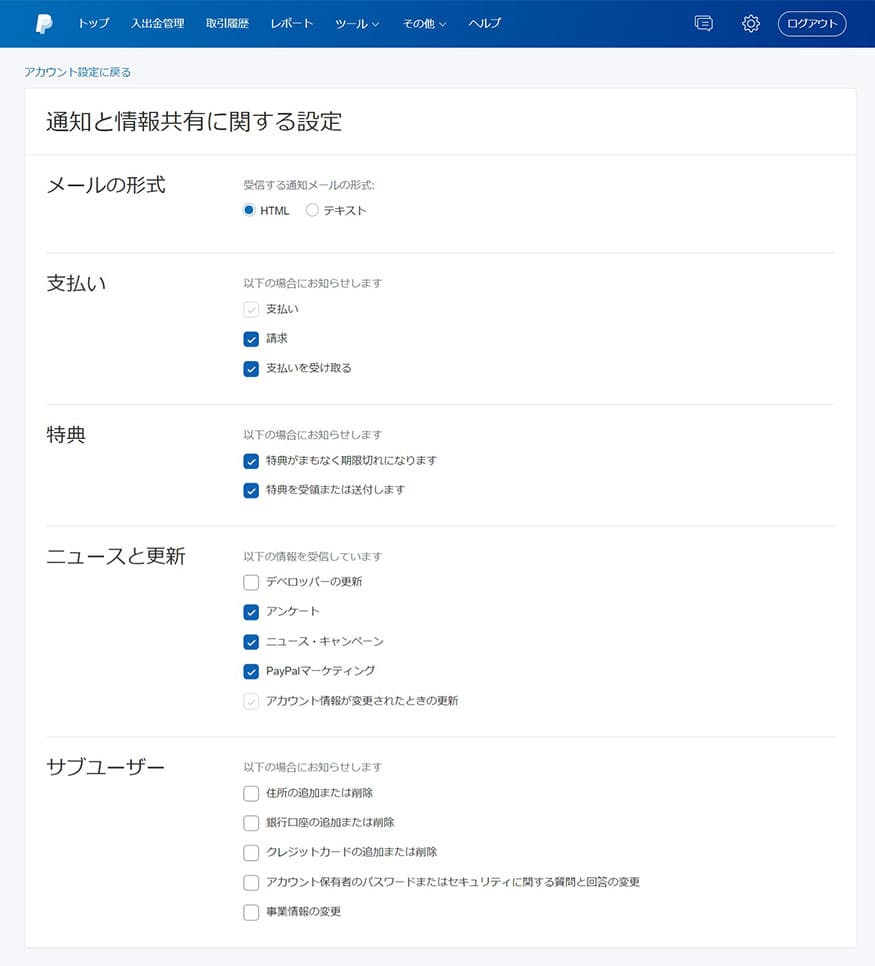Open the レポート section
875x966 pixels.
point(291,24)
